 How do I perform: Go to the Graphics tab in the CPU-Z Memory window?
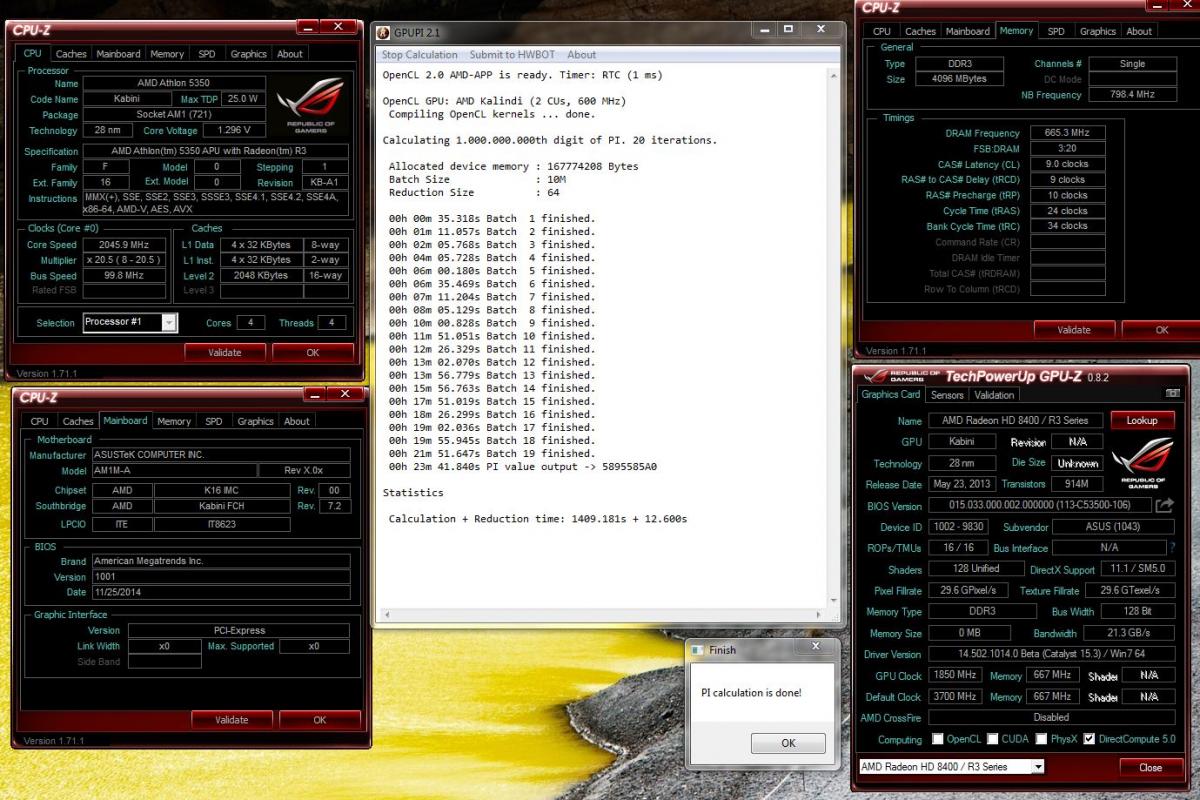[1097, 31]
